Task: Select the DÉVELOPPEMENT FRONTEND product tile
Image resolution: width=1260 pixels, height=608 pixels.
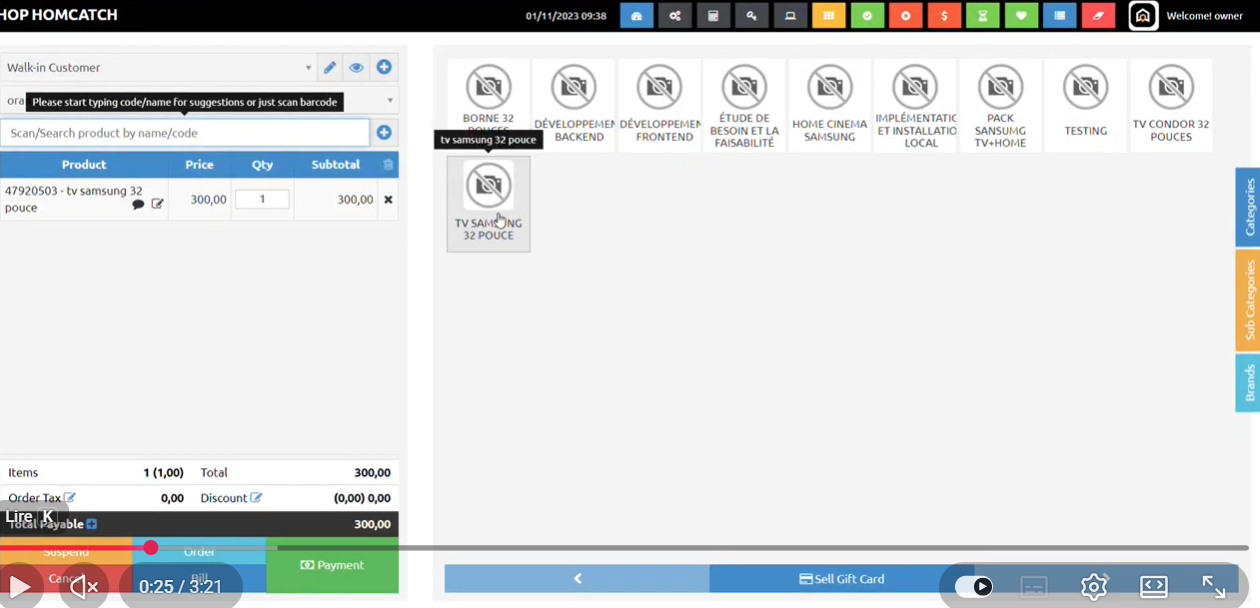Action: pos(659,105)
